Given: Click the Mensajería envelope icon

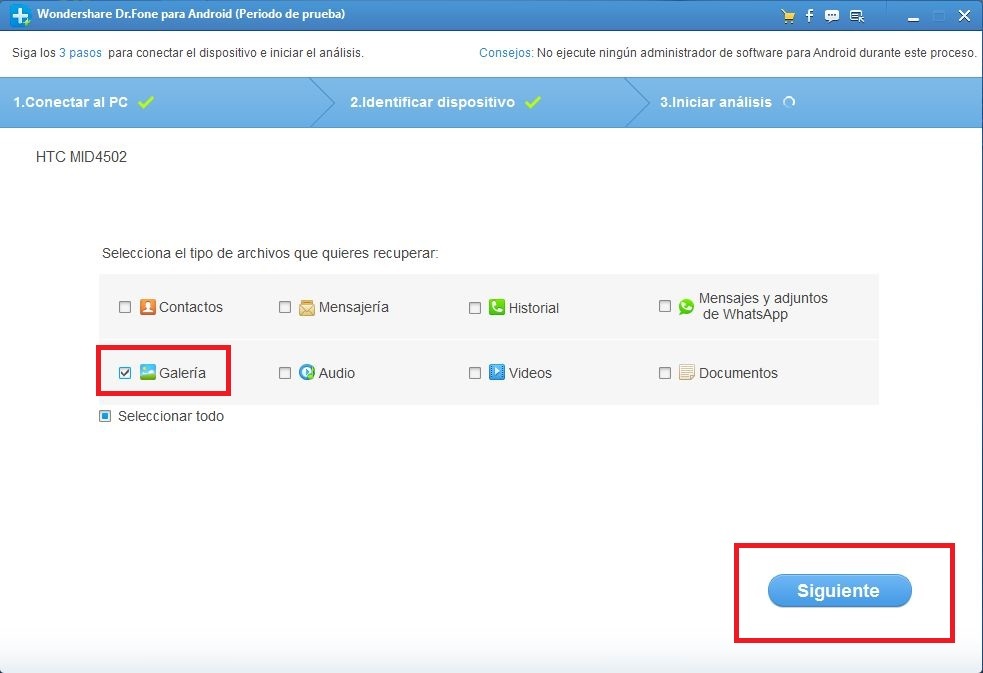Looking at the screenshot, I should click(x=307, y=308).
